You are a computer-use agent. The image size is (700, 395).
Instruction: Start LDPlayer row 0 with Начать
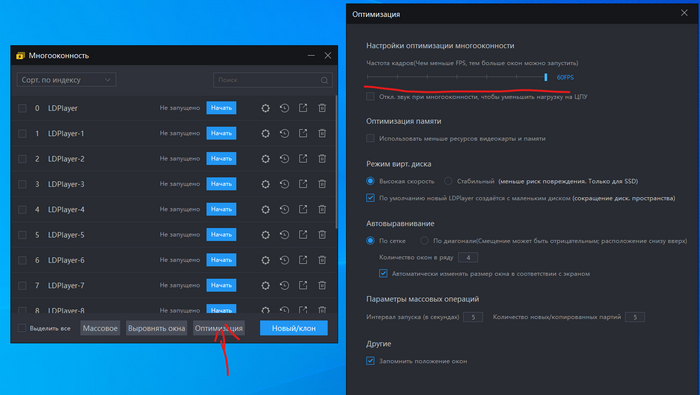(x=221, y=108)
